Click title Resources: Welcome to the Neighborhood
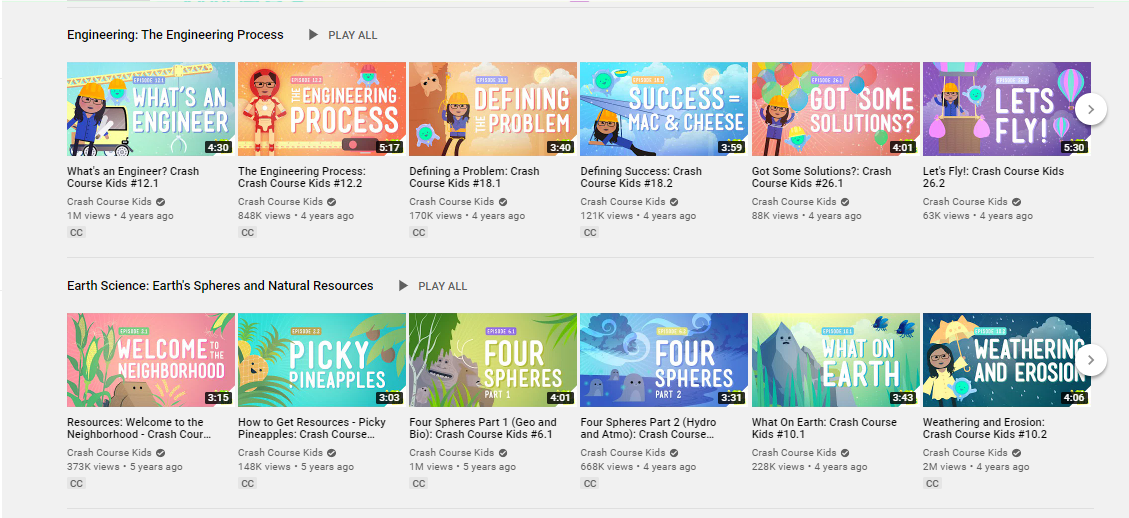 (x=140, y=428)
